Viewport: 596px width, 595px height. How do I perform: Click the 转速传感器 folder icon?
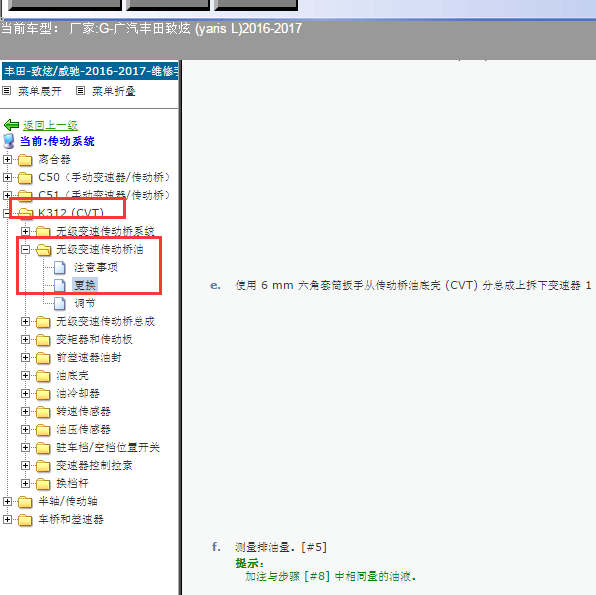point(43,412)
